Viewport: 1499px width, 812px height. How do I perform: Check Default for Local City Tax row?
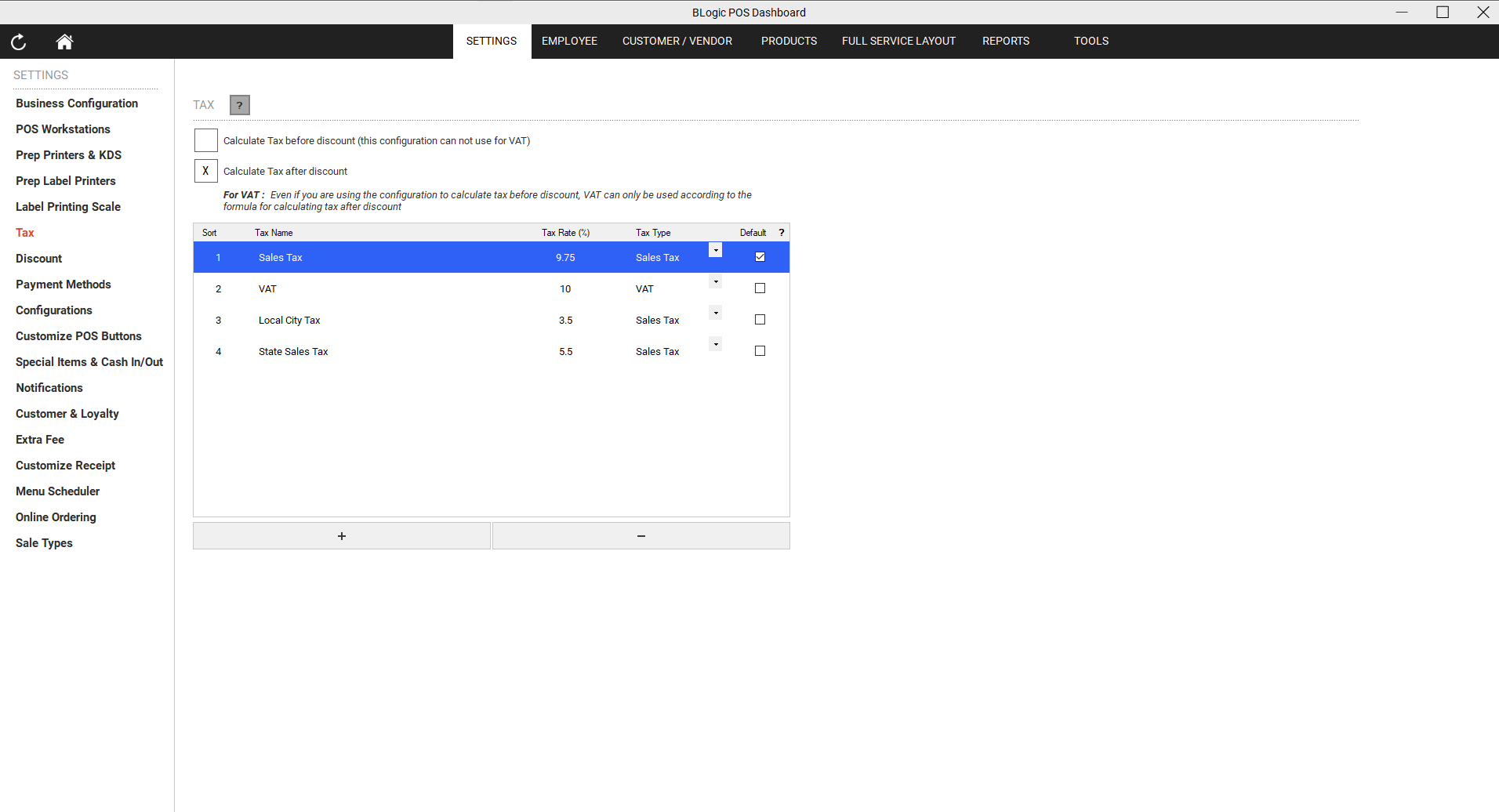[x=760, y=320]
